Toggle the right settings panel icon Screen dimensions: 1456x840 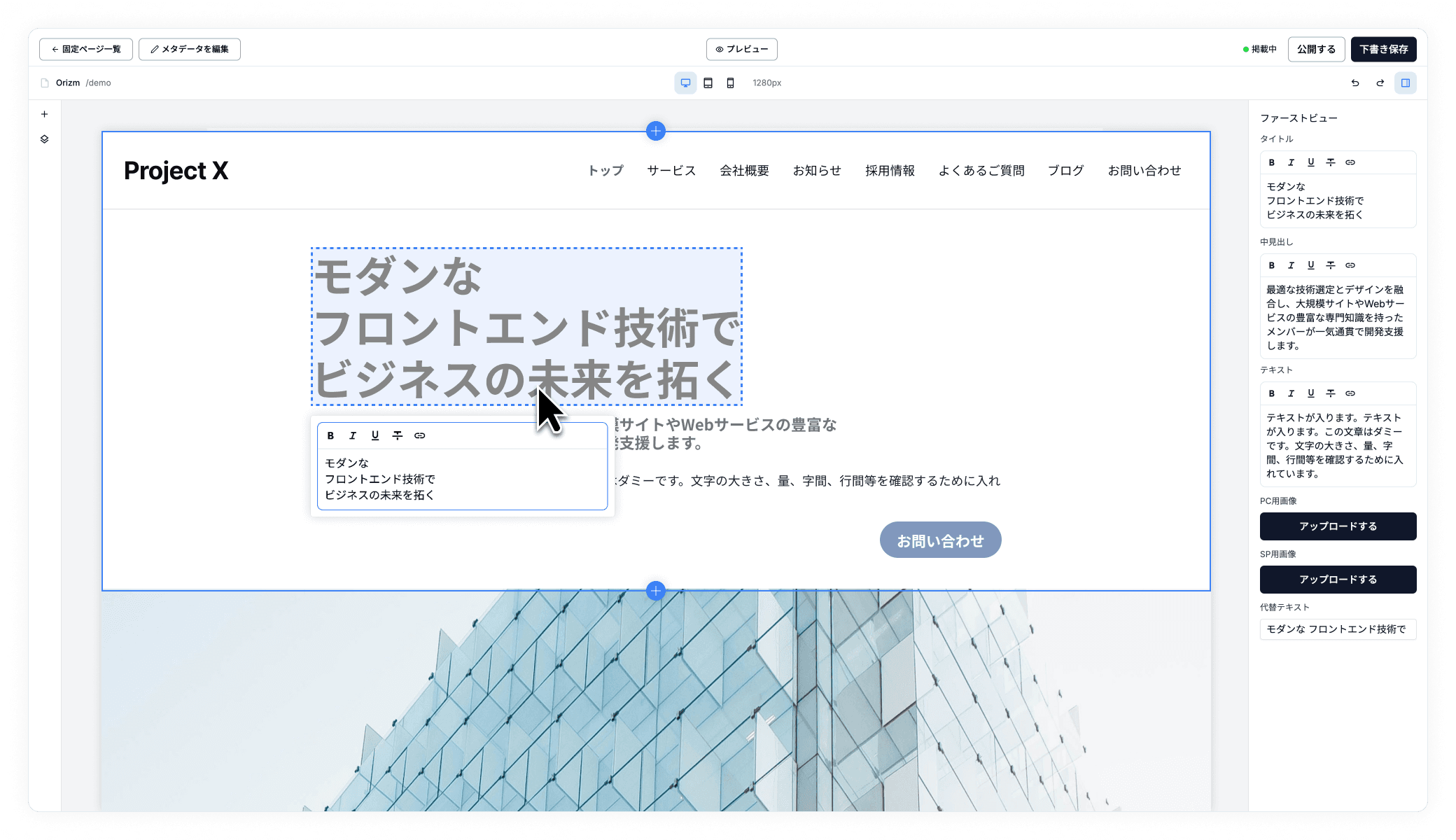pos(1406,83)
